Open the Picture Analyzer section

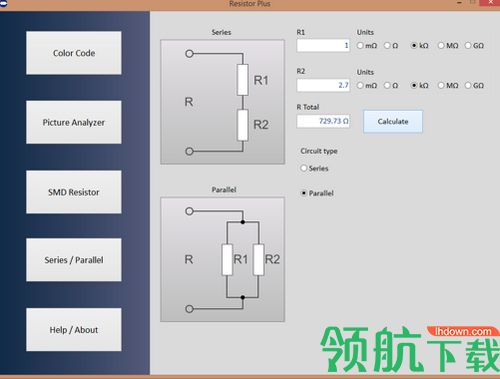click(74, 122)
